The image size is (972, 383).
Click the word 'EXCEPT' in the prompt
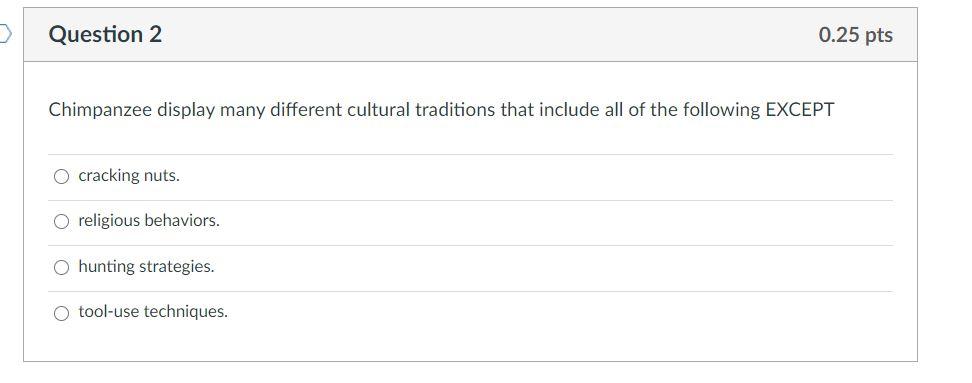[800, 110]
